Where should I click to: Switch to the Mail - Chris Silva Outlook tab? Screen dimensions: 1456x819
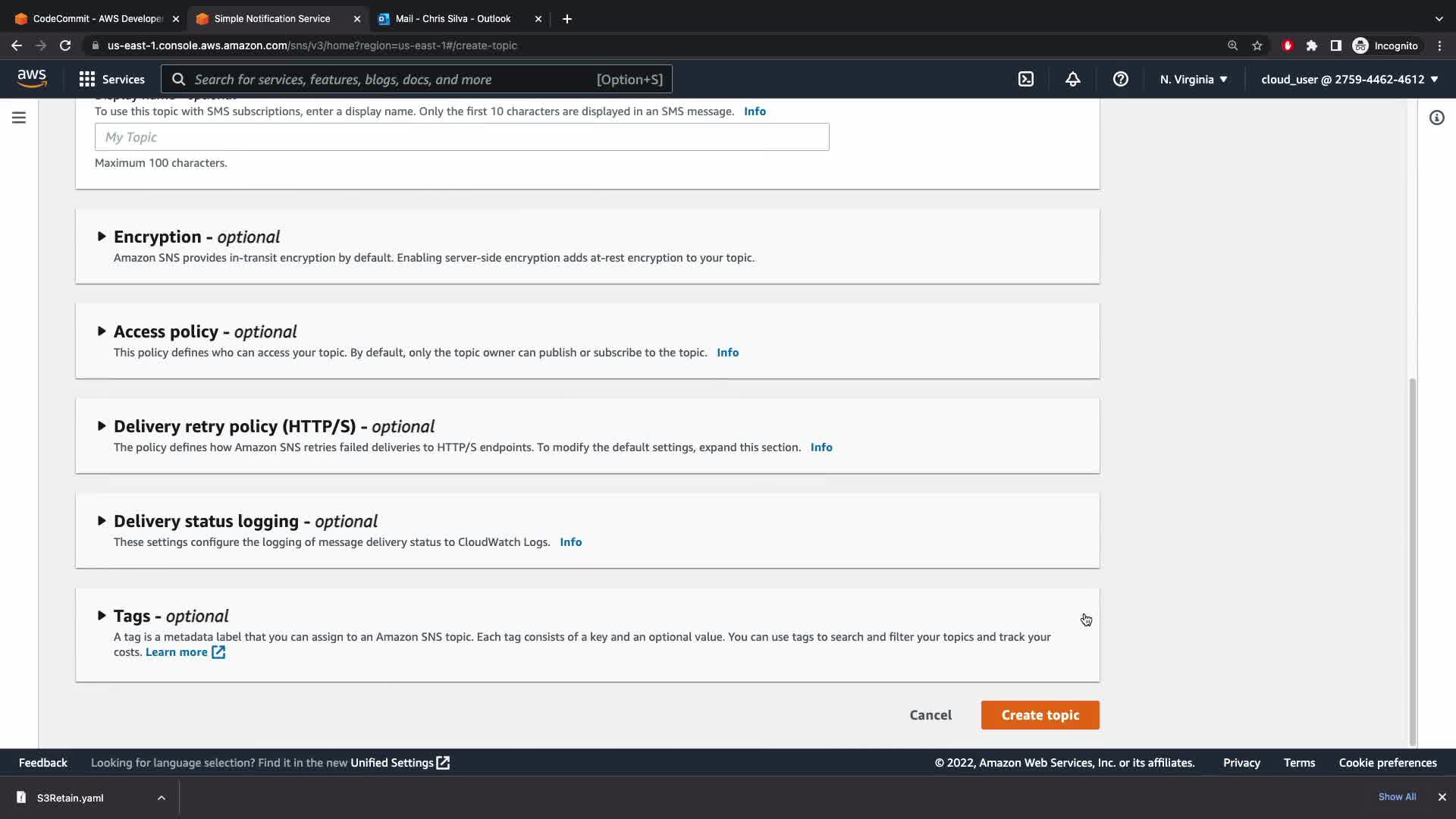point(453,18)
